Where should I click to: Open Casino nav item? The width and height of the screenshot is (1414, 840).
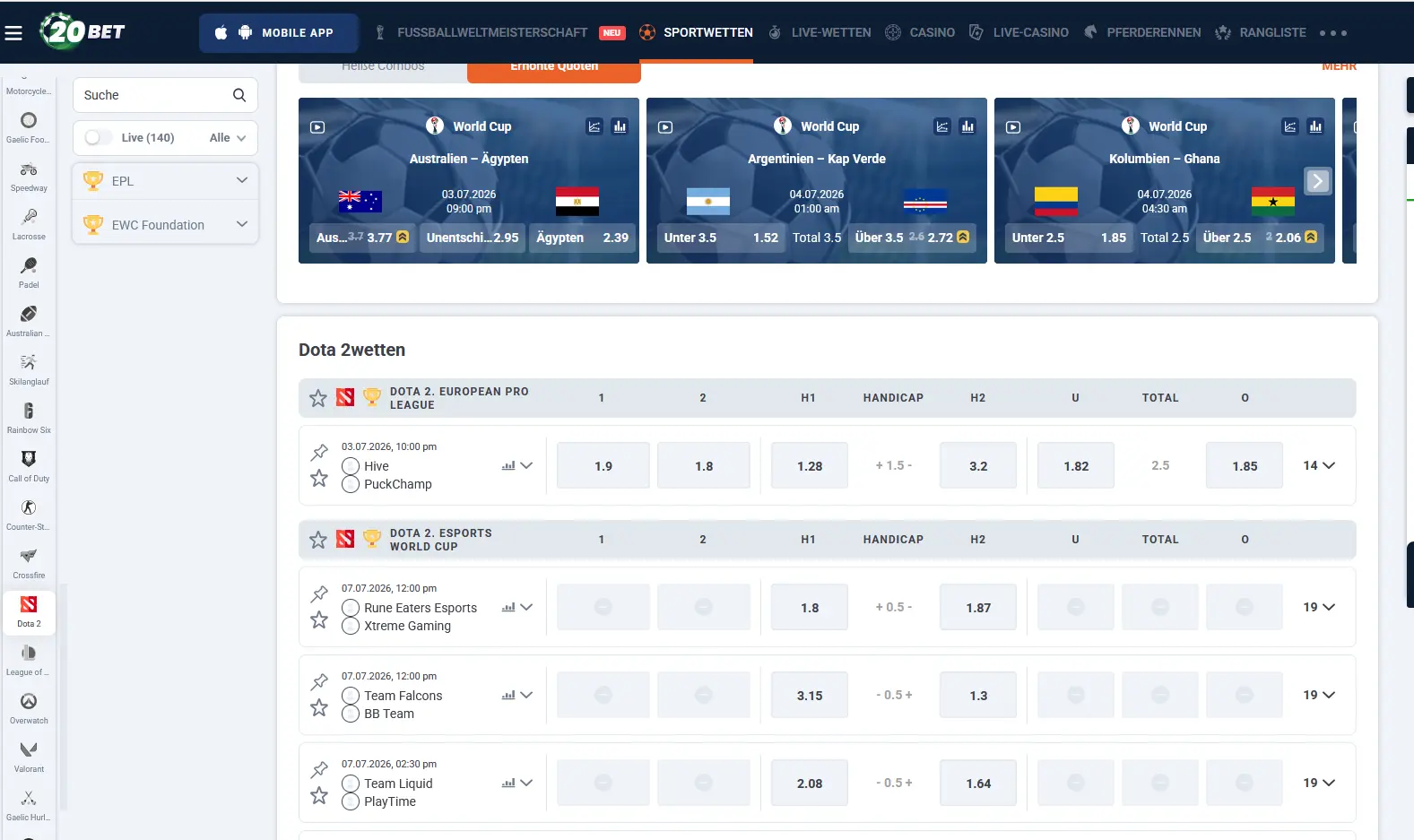pyautogui.click(x=920, y=32)
